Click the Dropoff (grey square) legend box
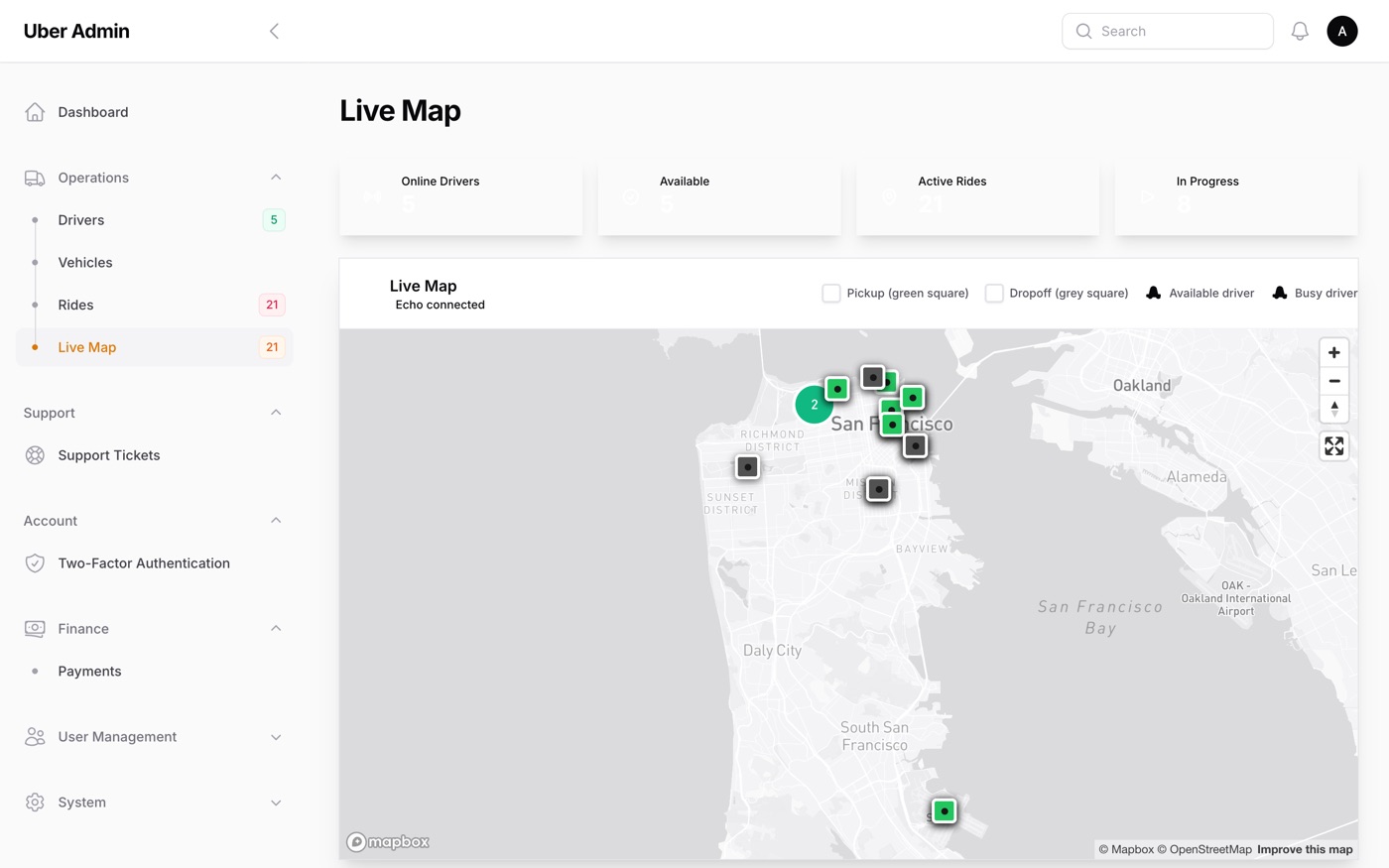1389x868 pixels. pyautogui.click(x=994, y=293)
